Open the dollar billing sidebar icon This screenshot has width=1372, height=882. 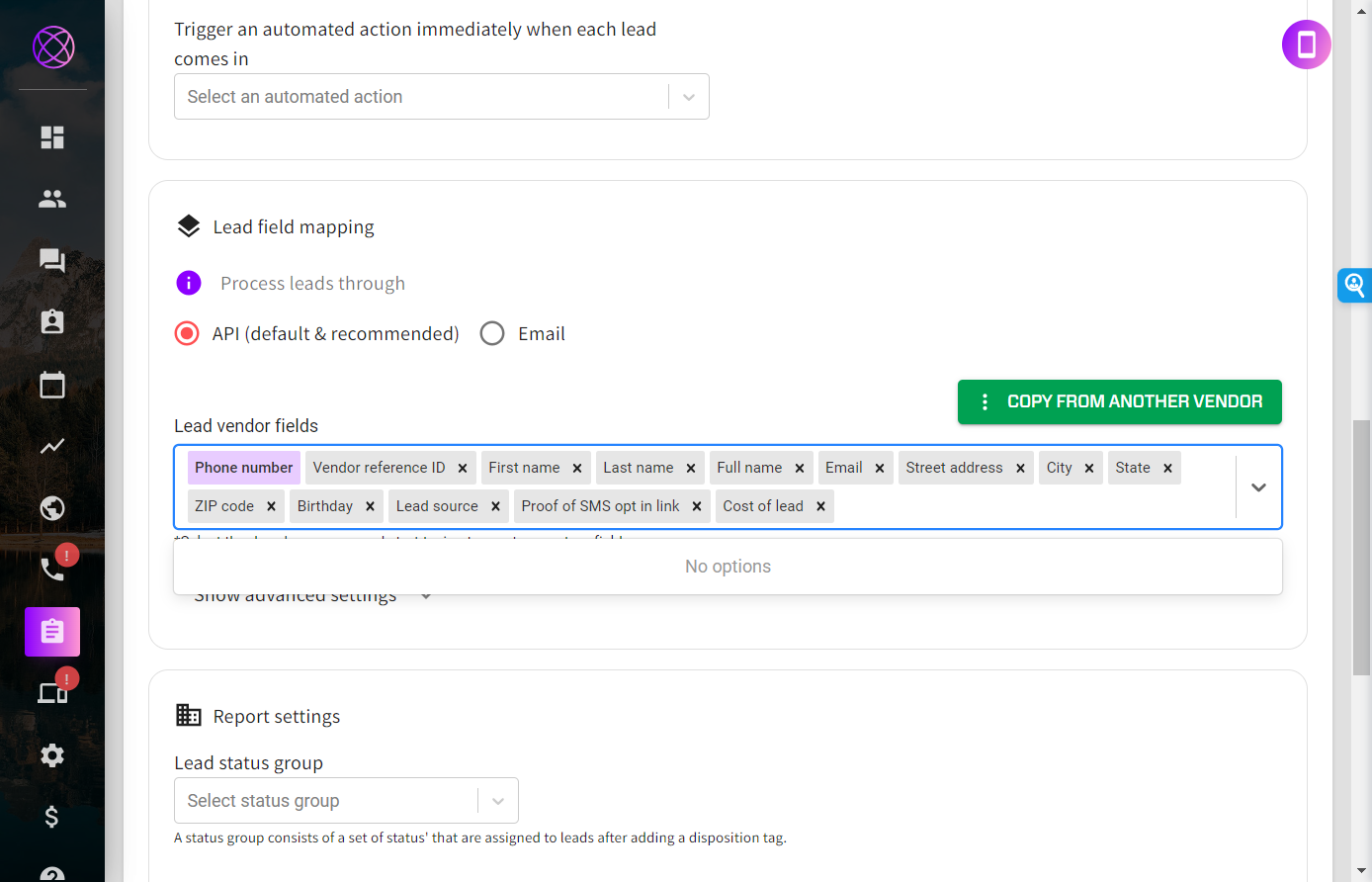pyautogui.click(x=52, y=817)
